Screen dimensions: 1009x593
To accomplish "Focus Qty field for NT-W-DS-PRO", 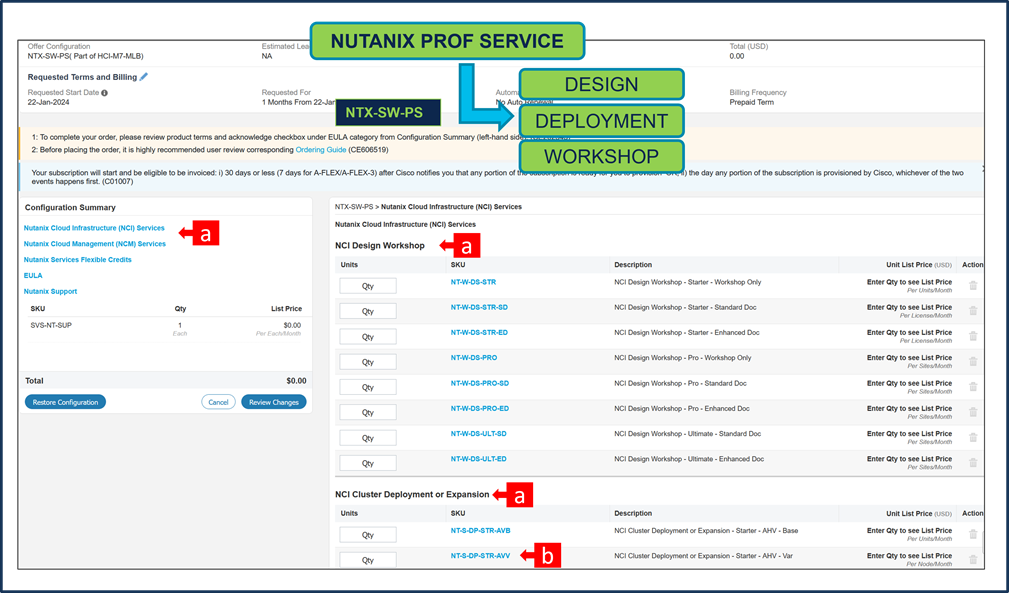I will click(x=367, y=362).
